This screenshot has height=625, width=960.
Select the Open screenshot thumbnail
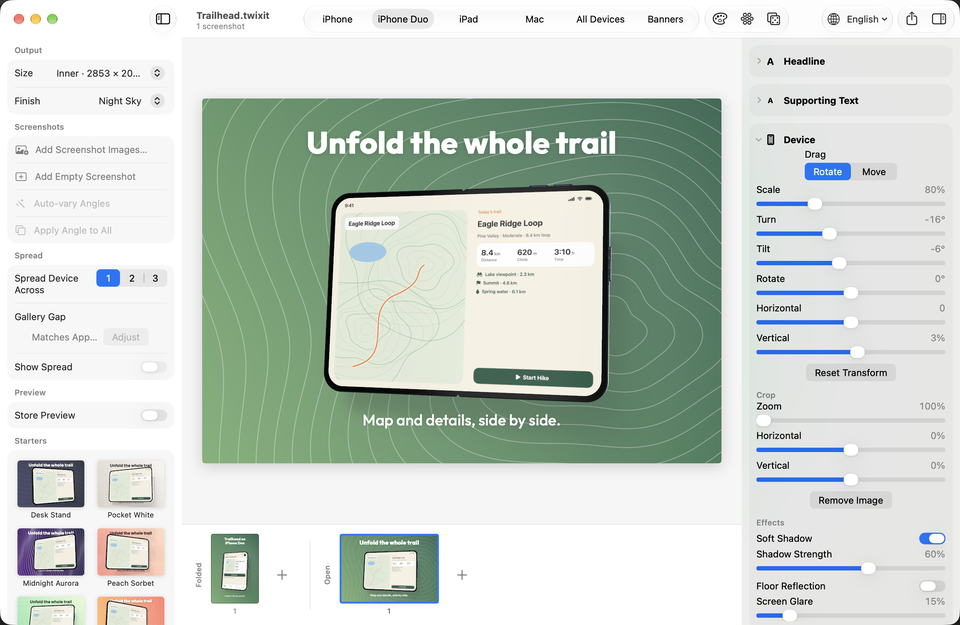[x=389, y=569]
